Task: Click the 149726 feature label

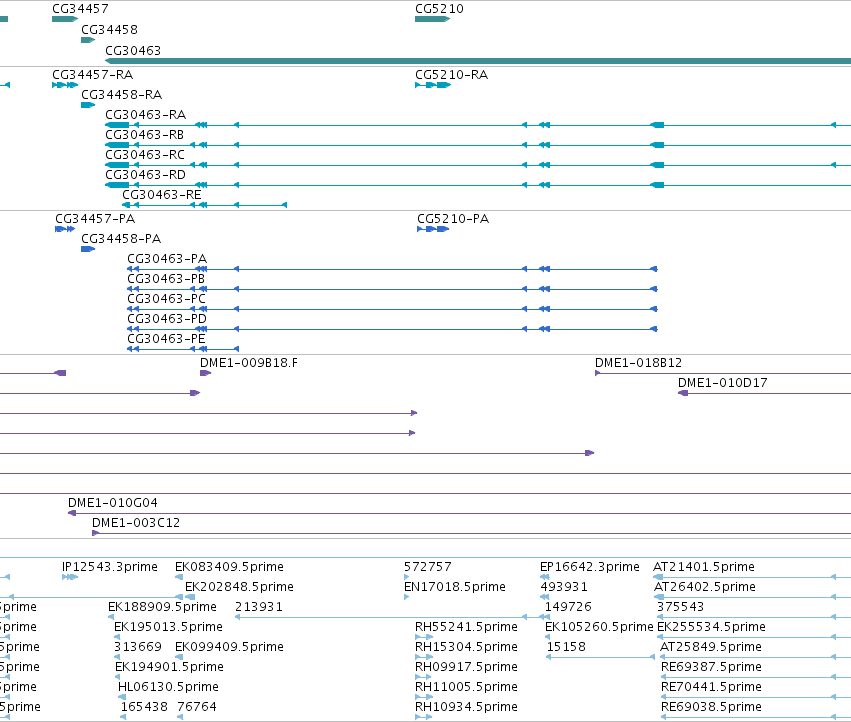Action: 568,607
